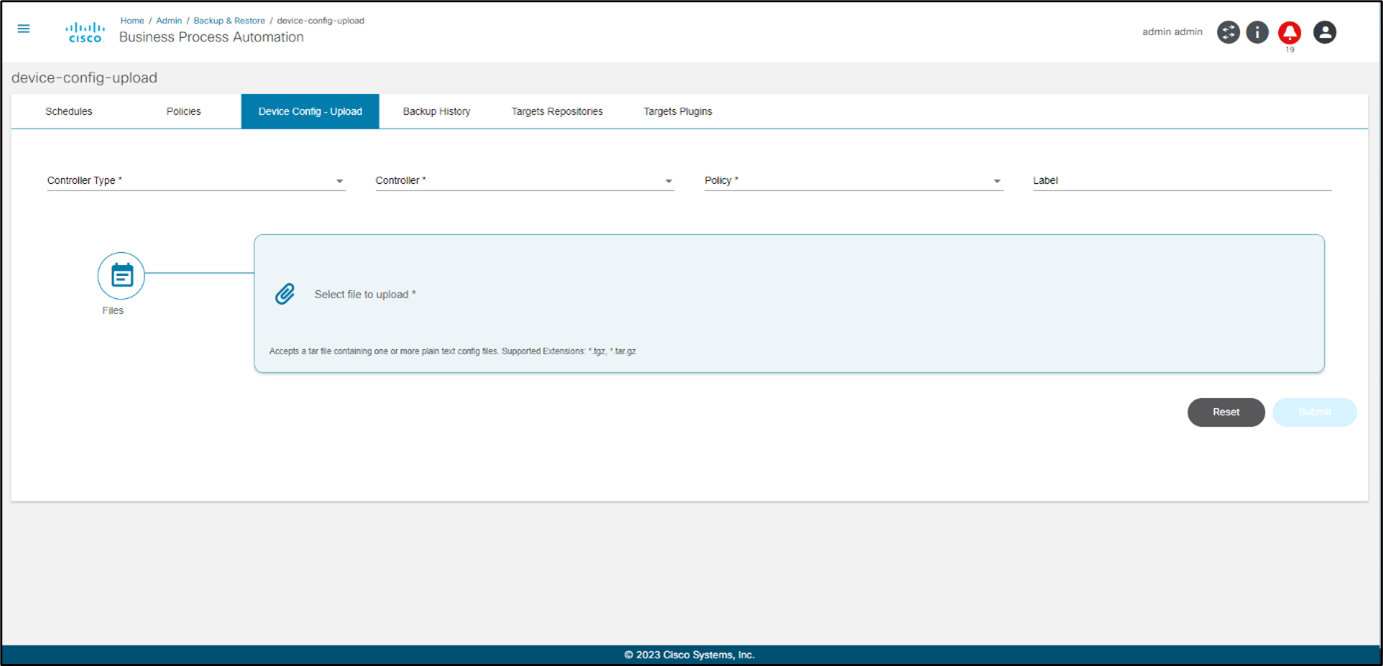1383x666 pixels.
Task: Click the device-config-upload page heading
Action: [x=84, y=78]
